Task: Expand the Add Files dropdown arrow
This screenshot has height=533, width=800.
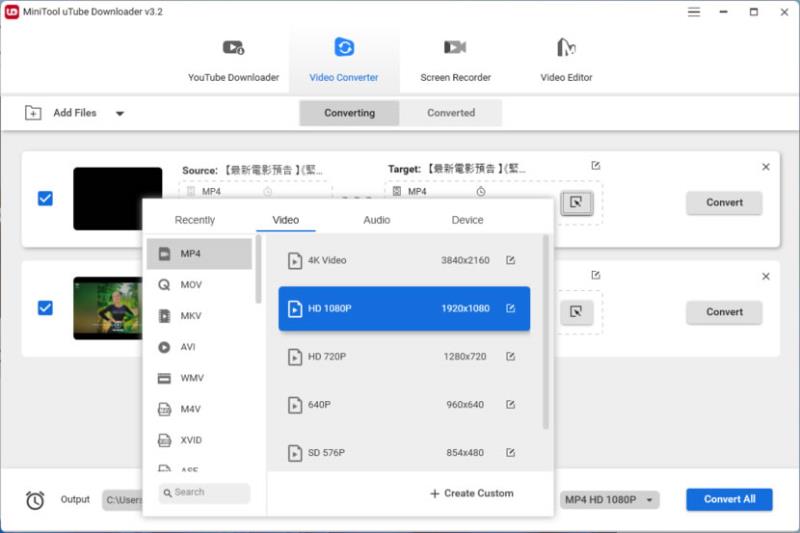Action: coord(119,113)
